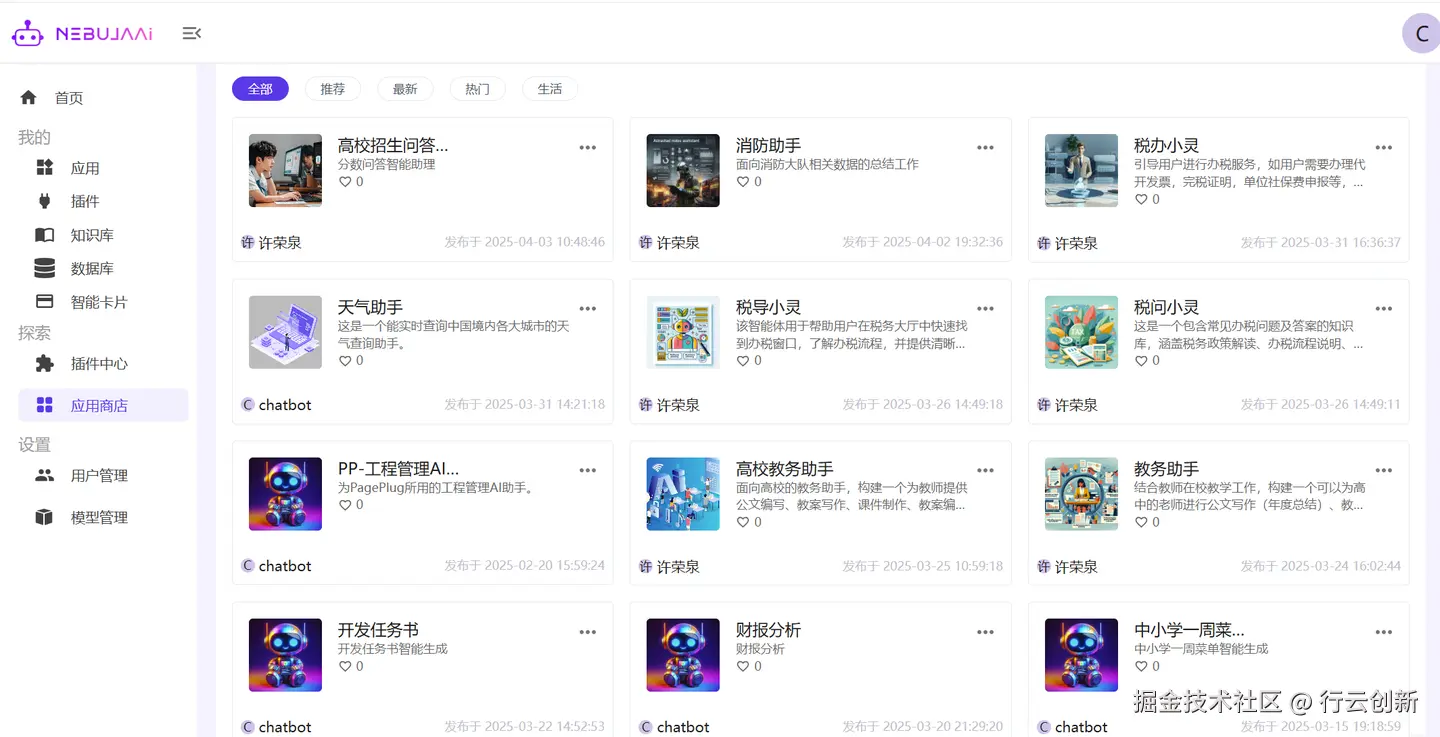This screenshot has height=737, width=1440.
Task: Select the 全部 filter tab
Action: pyautogui.click(x=260, y=89)
